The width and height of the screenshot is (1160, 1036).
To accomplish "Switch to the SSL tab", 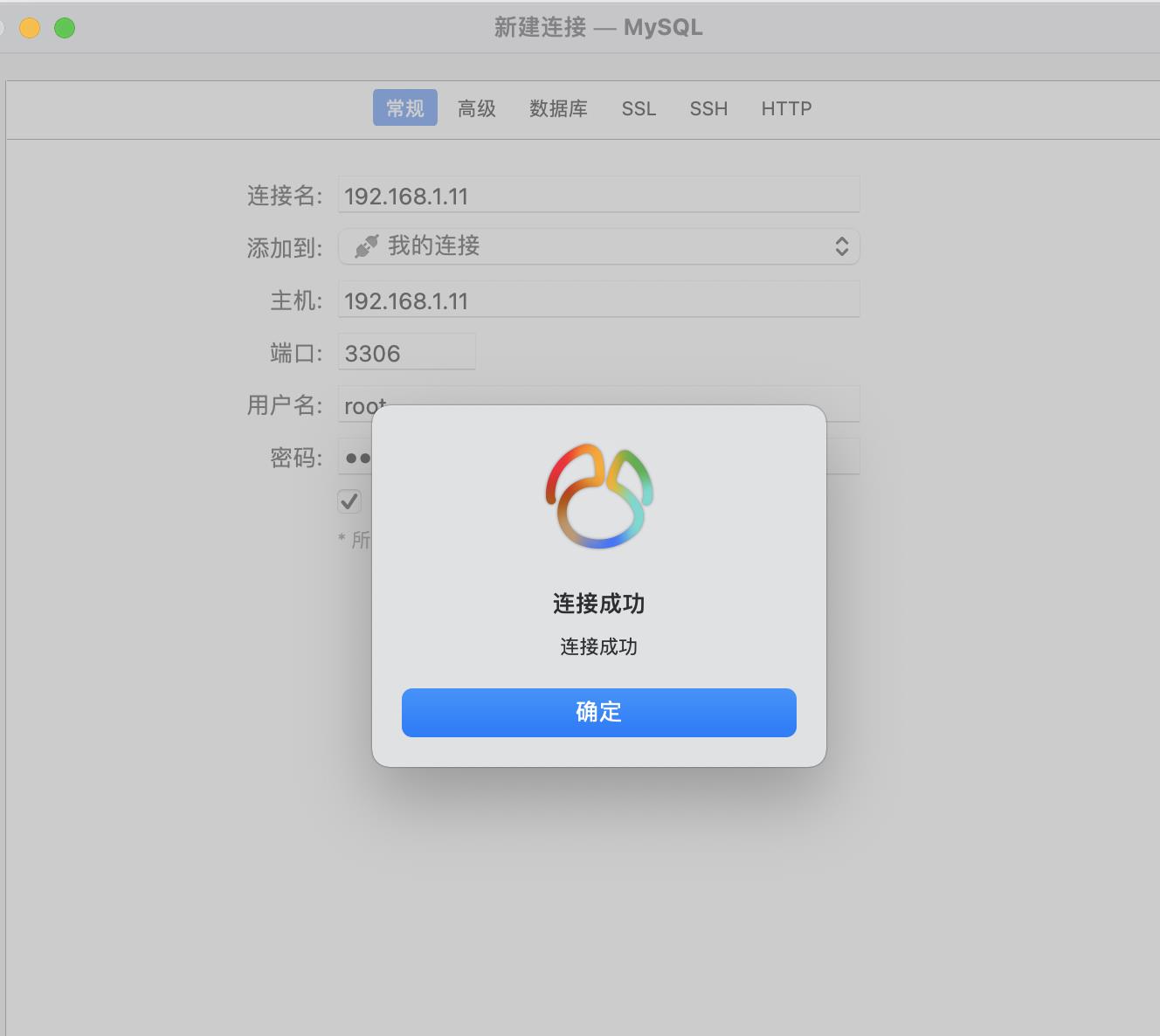I will click(639, 108).
